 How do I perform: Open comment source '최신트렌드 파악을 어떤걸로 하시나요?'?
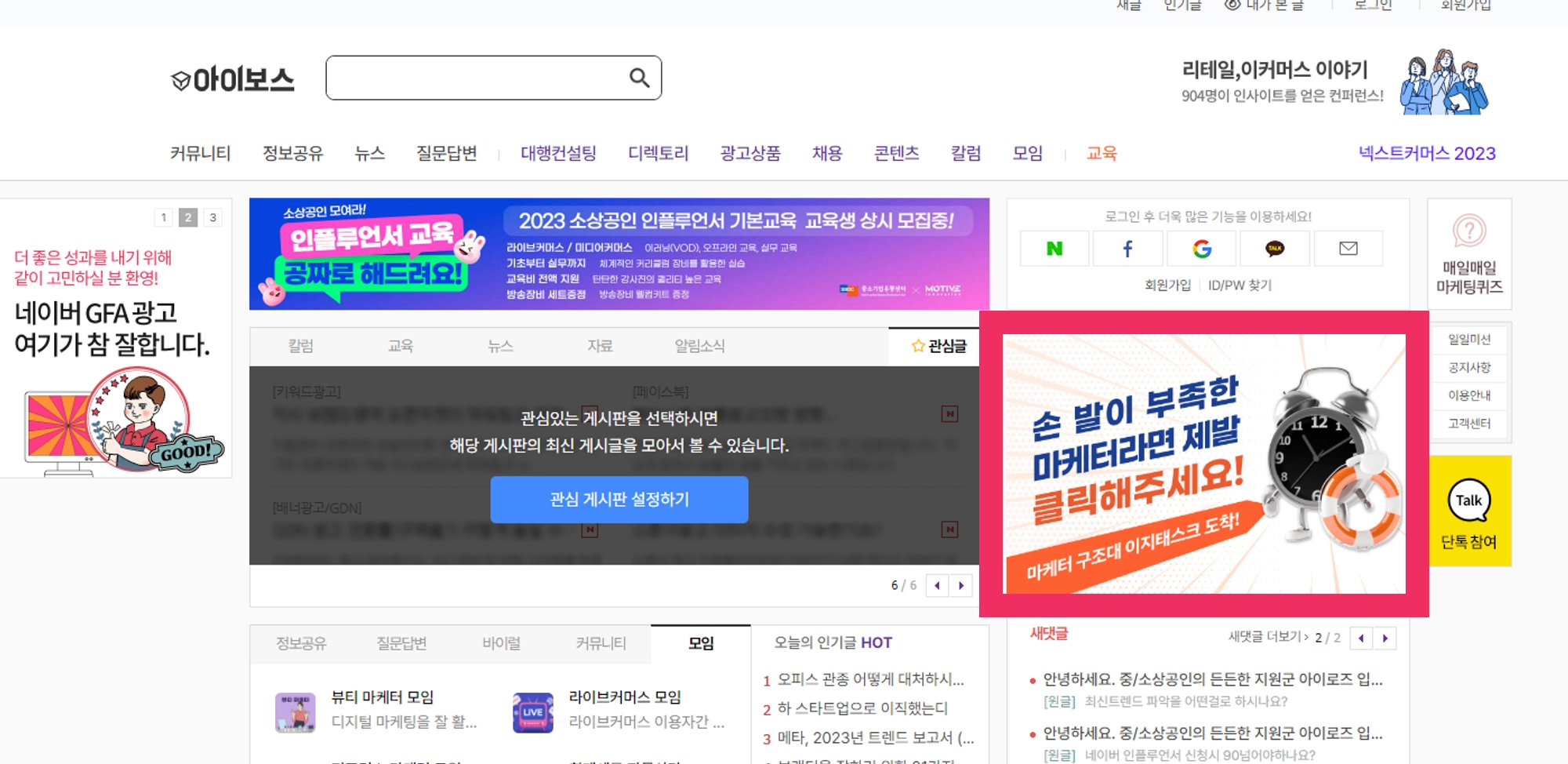click(x=1186, y=701)
